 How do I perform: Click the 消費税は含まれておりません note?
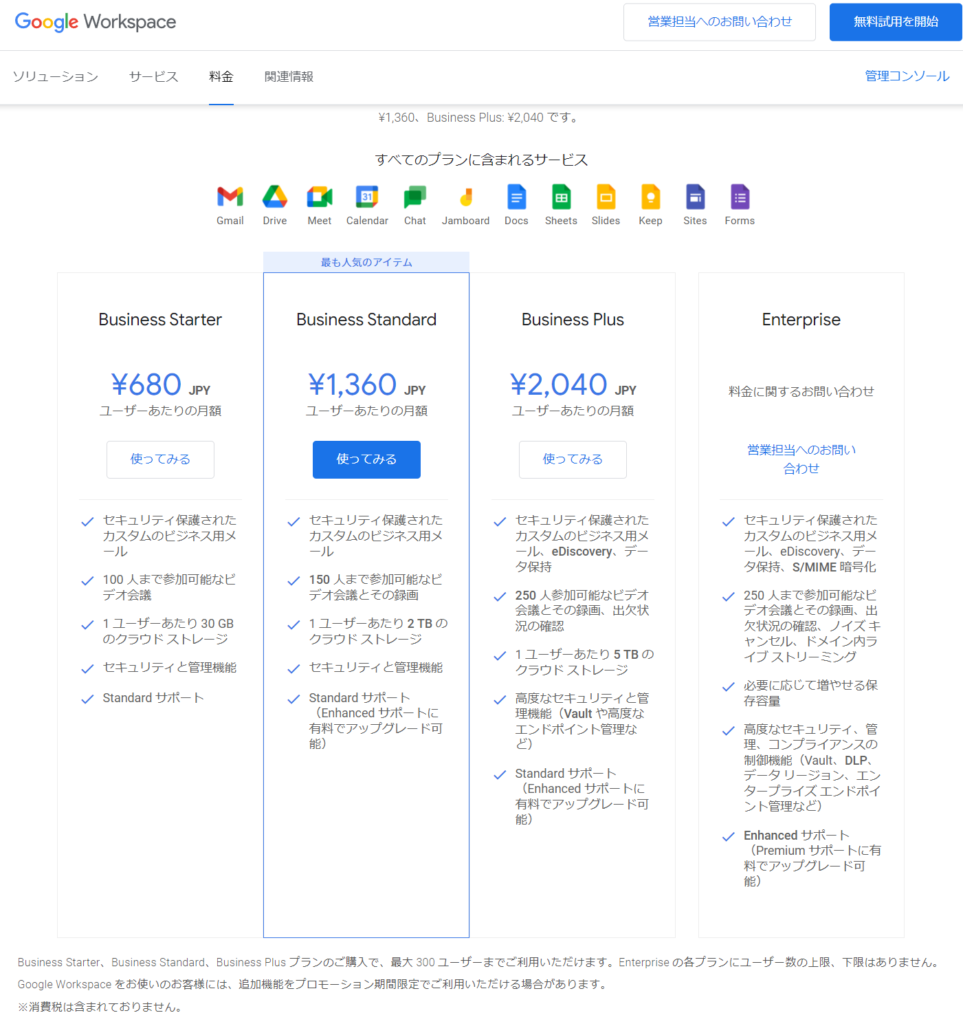[x=99, y=1007]
